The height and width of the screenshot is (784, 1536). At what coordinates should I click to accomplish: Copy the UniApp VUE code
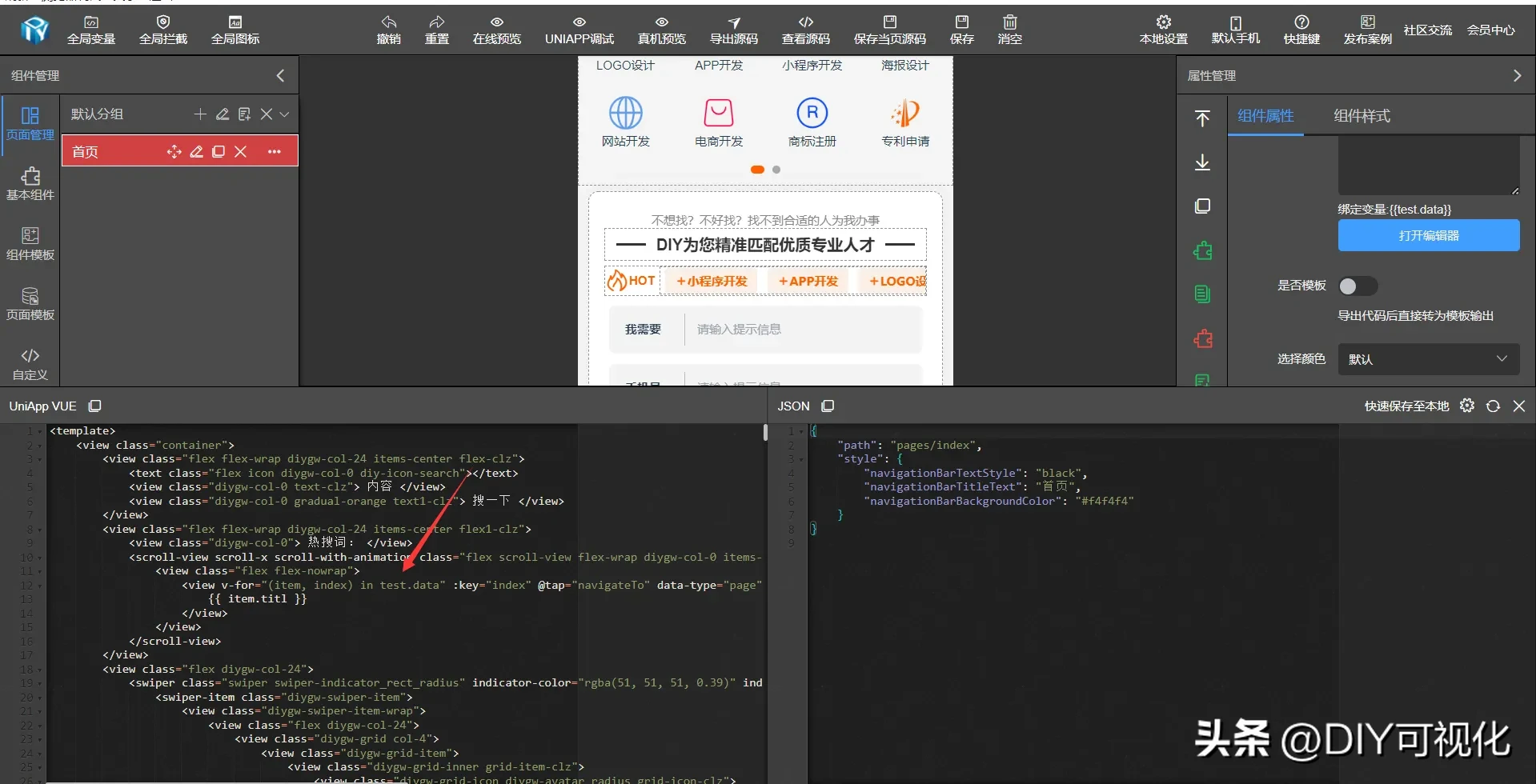pos(94,406)
